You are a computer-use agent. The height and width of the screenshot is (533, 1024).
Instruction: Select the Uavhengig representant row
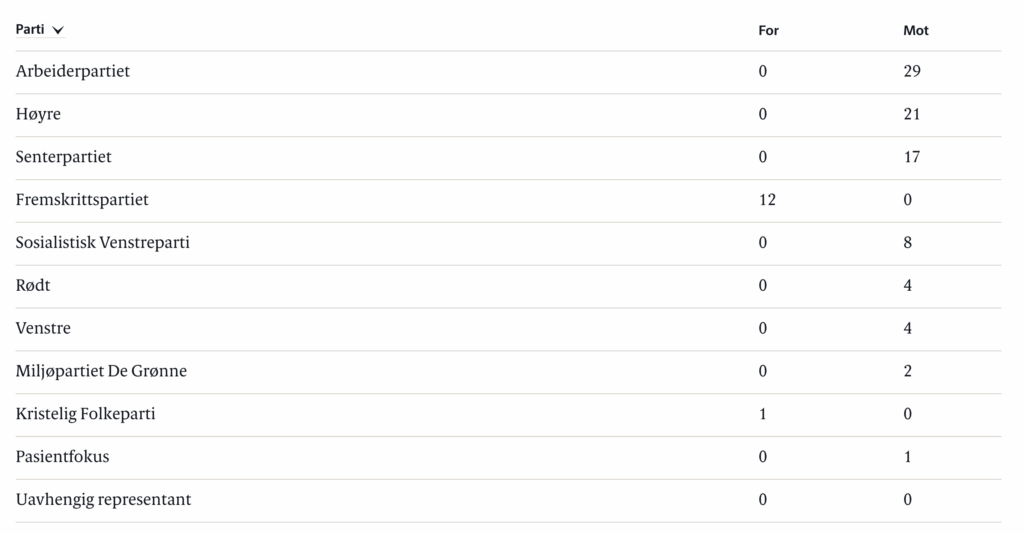coord(508,500)
